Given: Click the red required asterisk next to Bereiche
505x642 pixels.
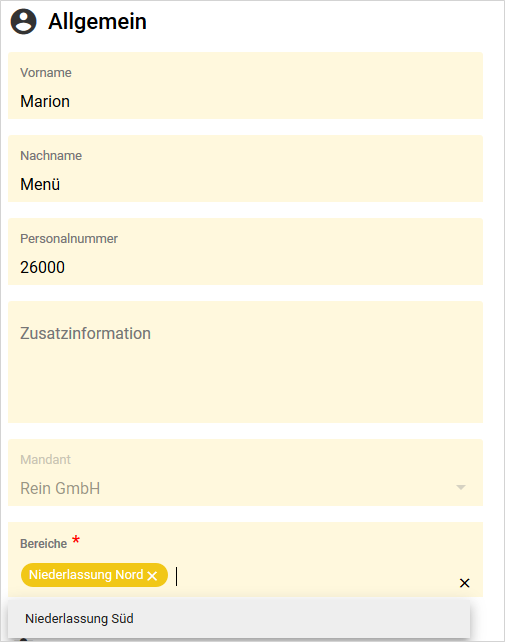Looking at the screenshot, I should point(76,540).
